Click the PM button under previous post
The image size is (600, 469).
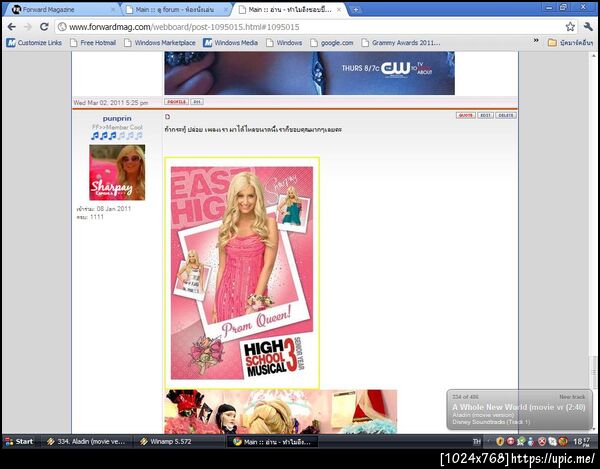pyautogui.click(x=197, y=102)
